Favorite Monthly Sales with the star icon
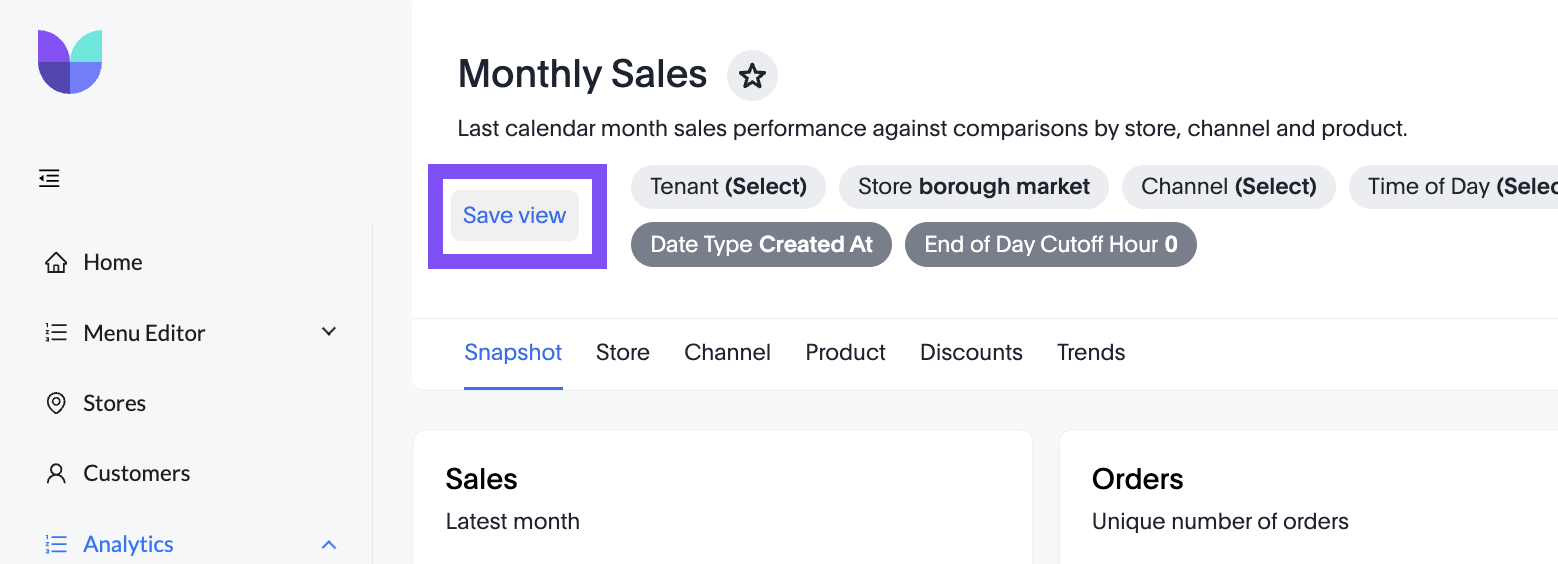1558x564 pixels. (752, 75)
